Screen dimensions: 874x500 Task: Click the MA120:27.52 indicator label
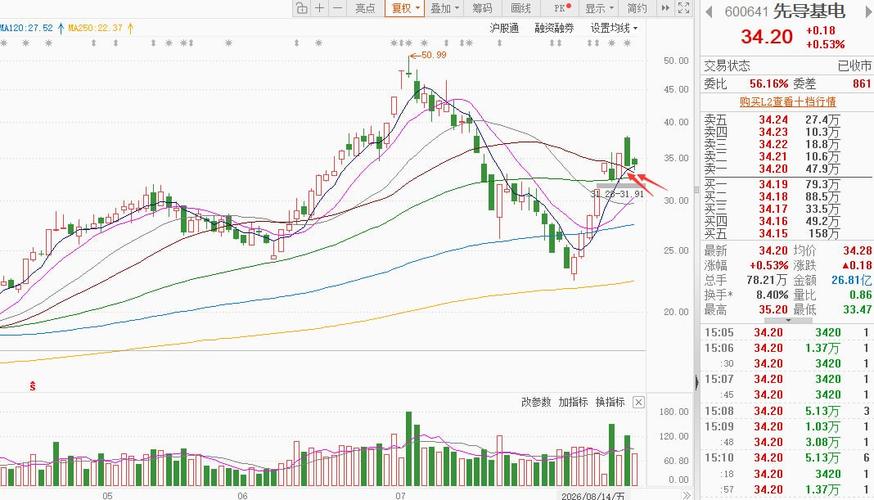tap(27, 27)
